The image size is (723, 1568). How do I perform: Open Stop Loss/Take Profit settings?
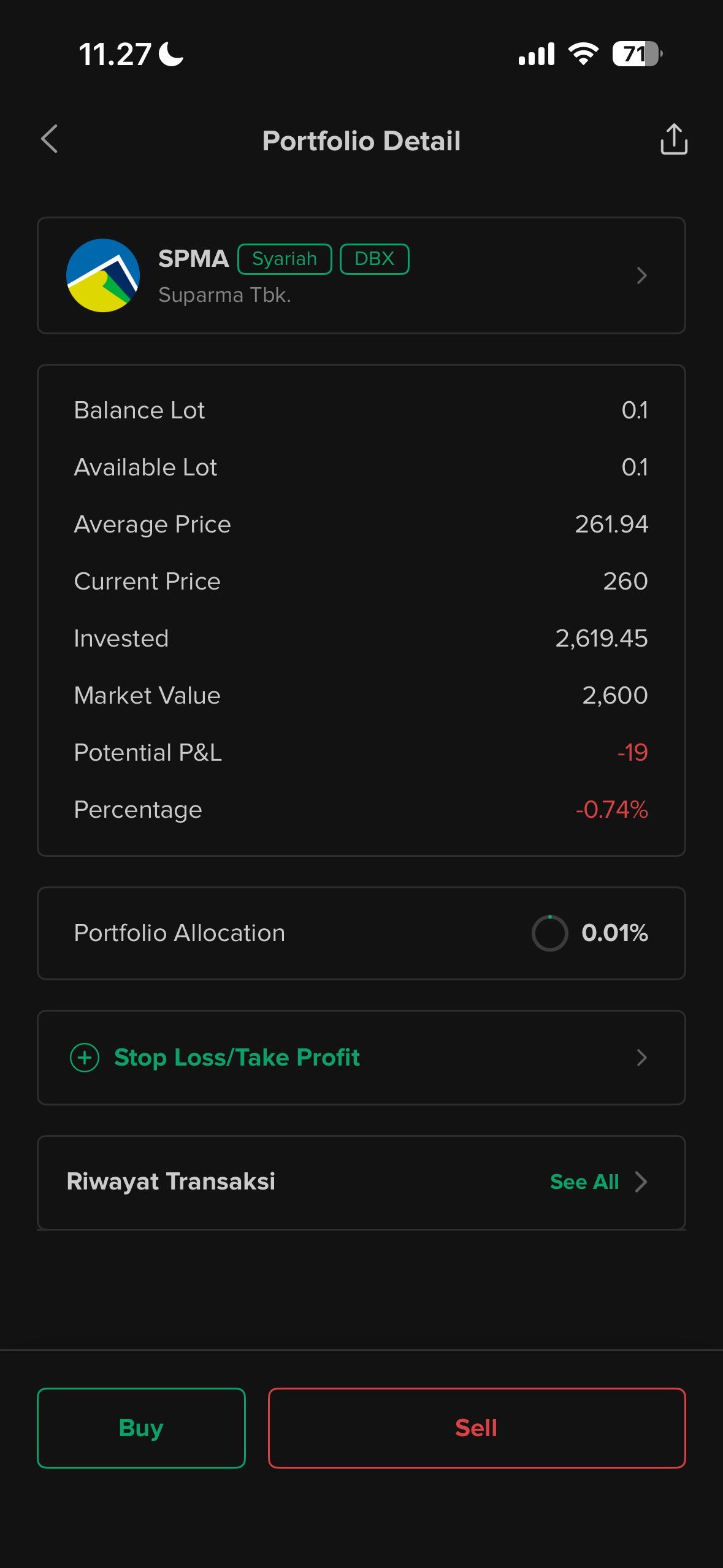click(x=237, y=1058)
